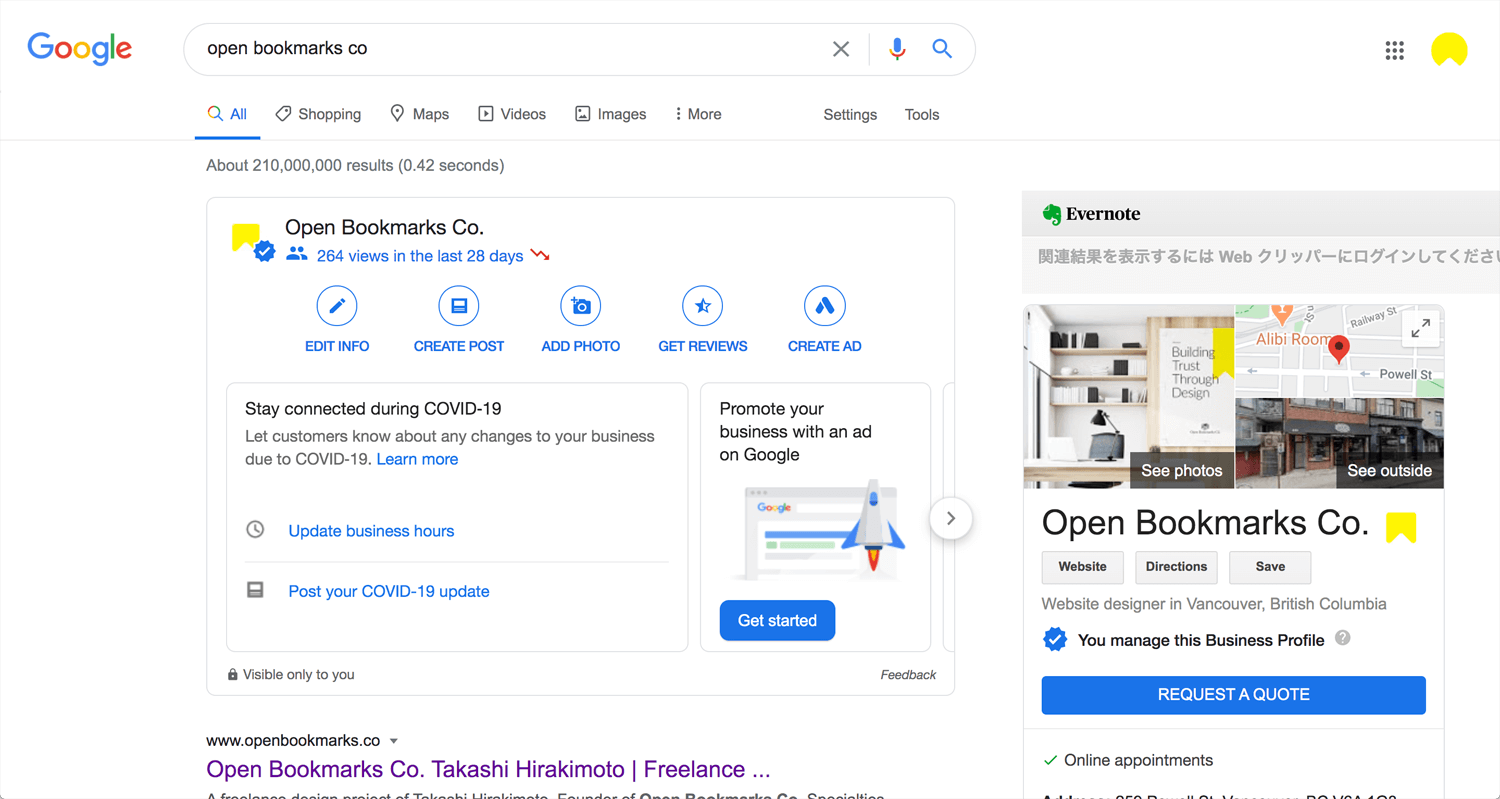This screenshot has height=799, width=1500.
Task: Click the Evernote elephant logo
Action: pos(1051,214)
